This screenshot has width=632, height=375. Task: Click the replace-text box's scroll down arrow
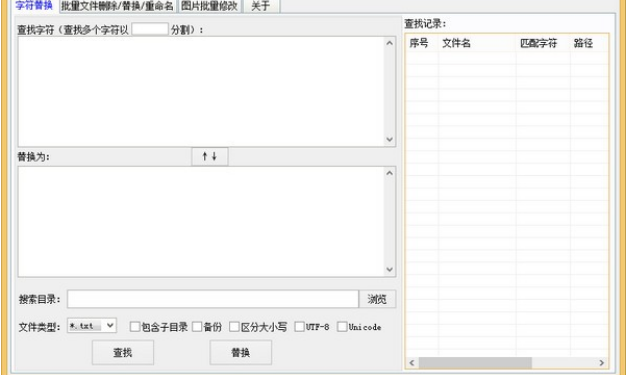tap(389, 269)
